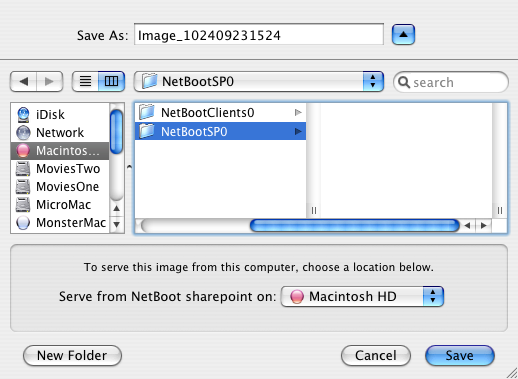Go forward with the right arrow button

coord(49,81)
